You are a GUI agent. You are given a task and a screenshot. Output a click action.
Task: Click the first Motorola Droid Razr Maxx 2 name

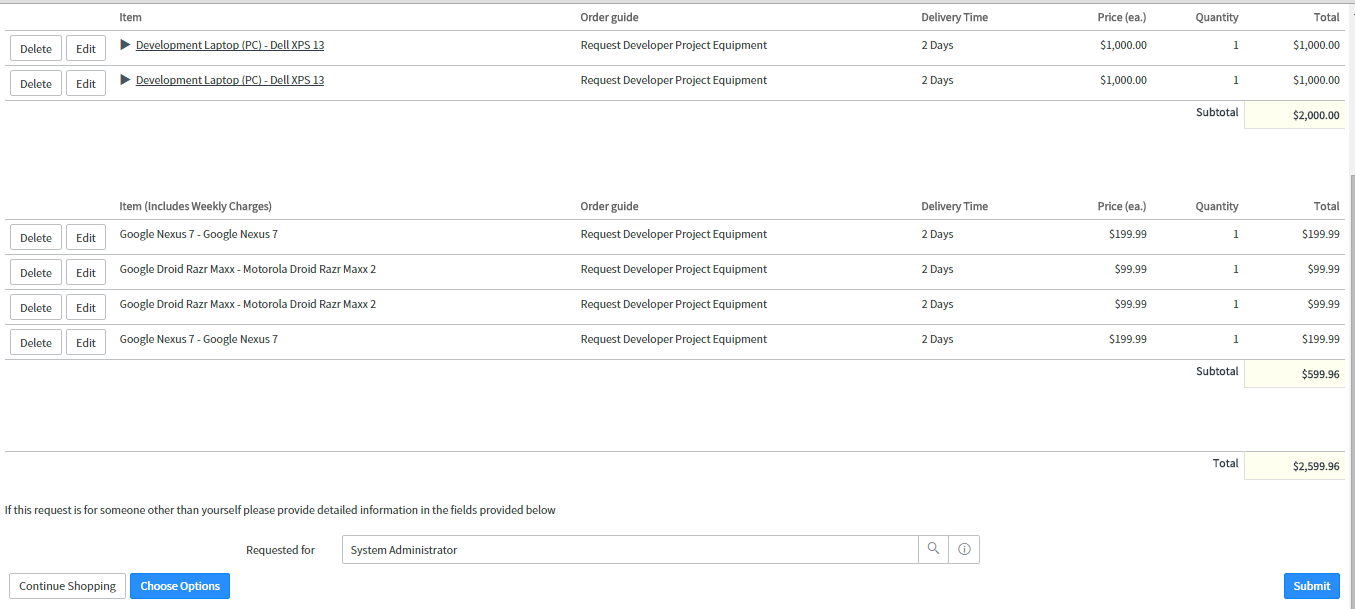pos(248,269)
